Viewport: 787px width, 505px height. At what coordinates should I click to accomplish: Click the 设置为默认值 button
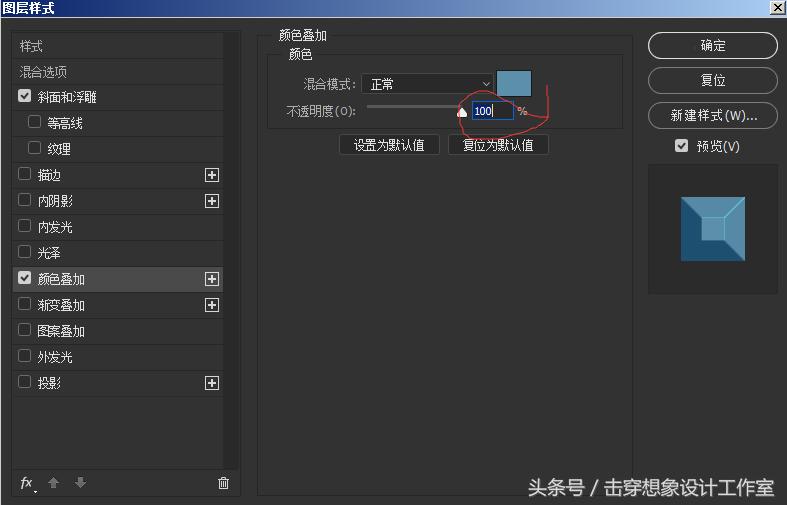tap(389, 145)
